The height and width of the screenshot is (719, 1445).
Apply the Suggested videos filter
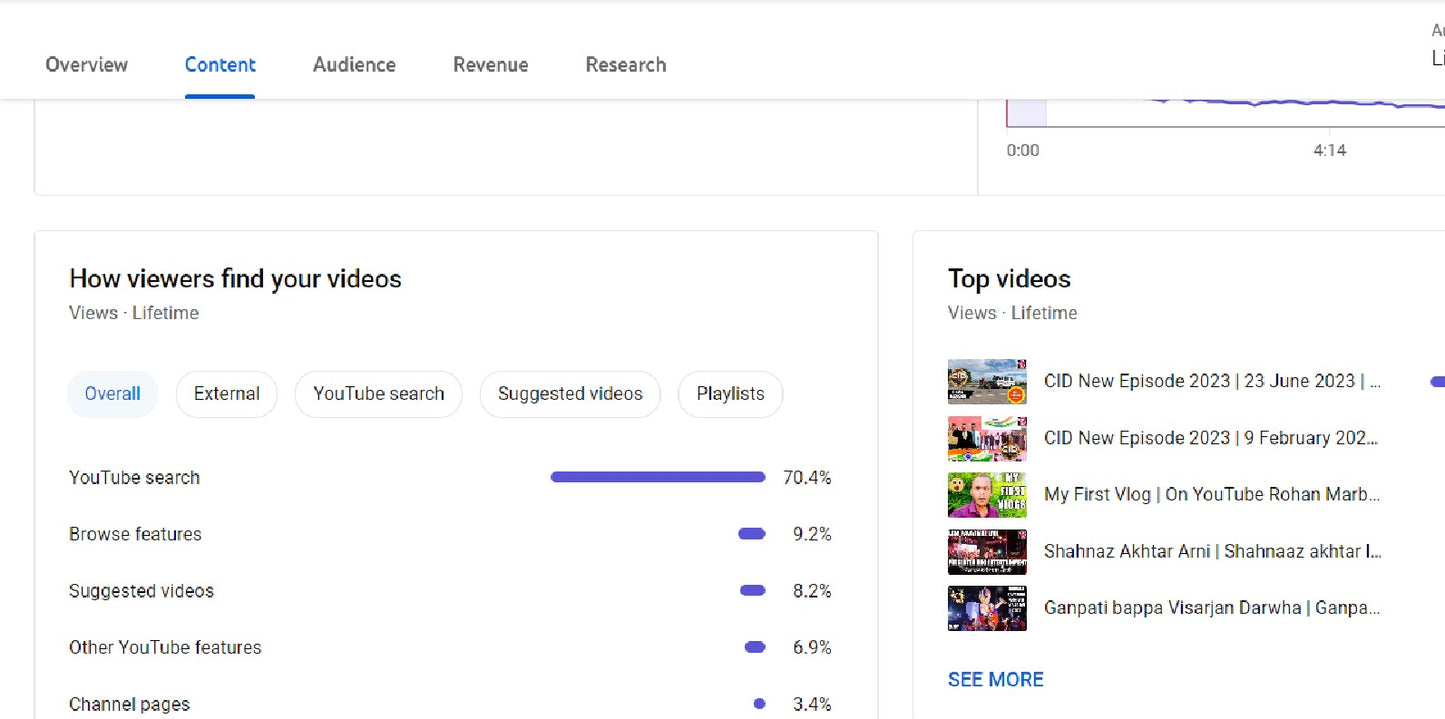pyautogui.click(x=569, y=393)
